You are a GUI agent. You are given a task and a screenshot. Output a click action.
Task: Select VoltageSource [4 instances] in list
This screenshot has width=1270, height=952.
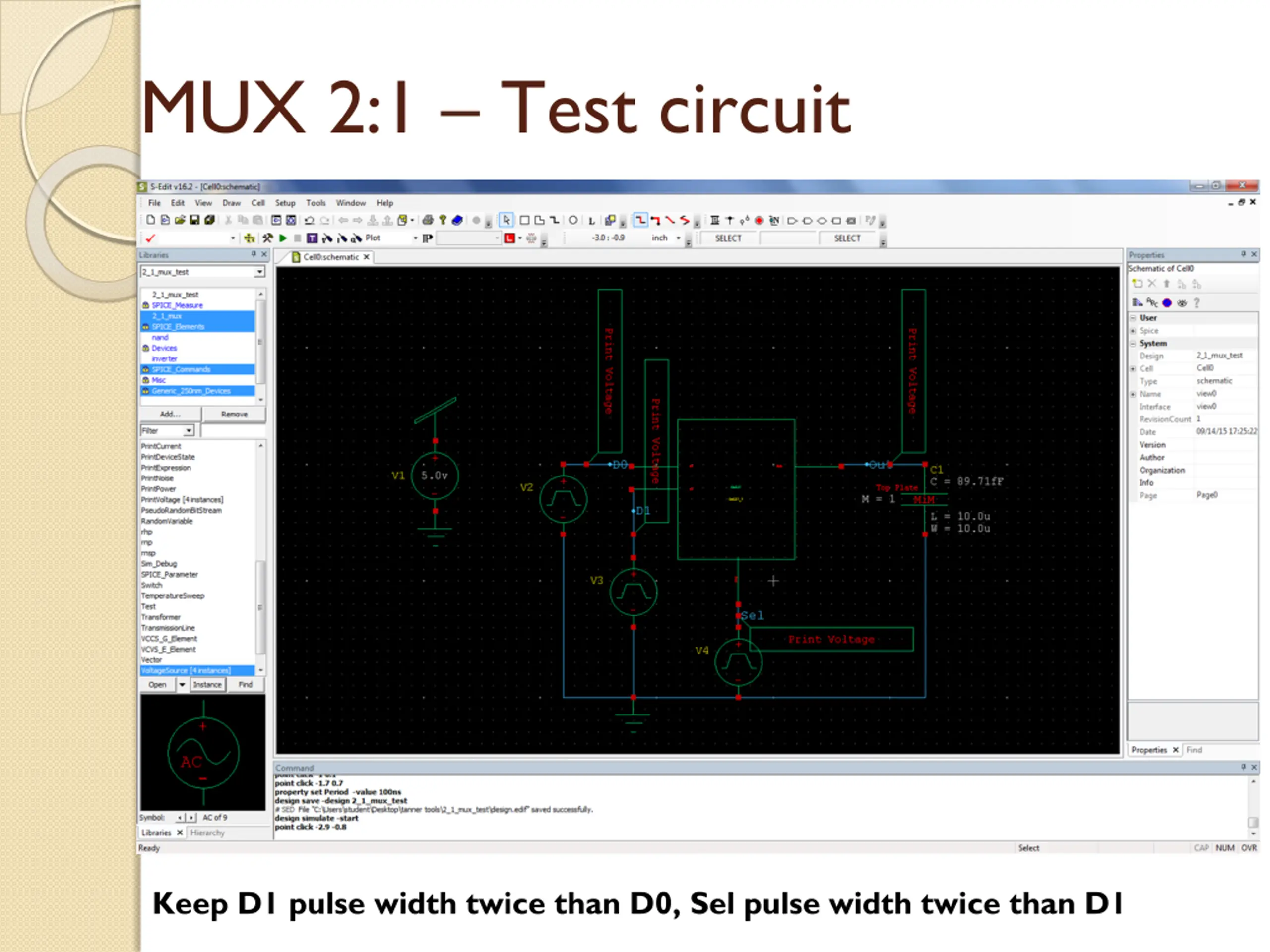[x=197, y=670]
